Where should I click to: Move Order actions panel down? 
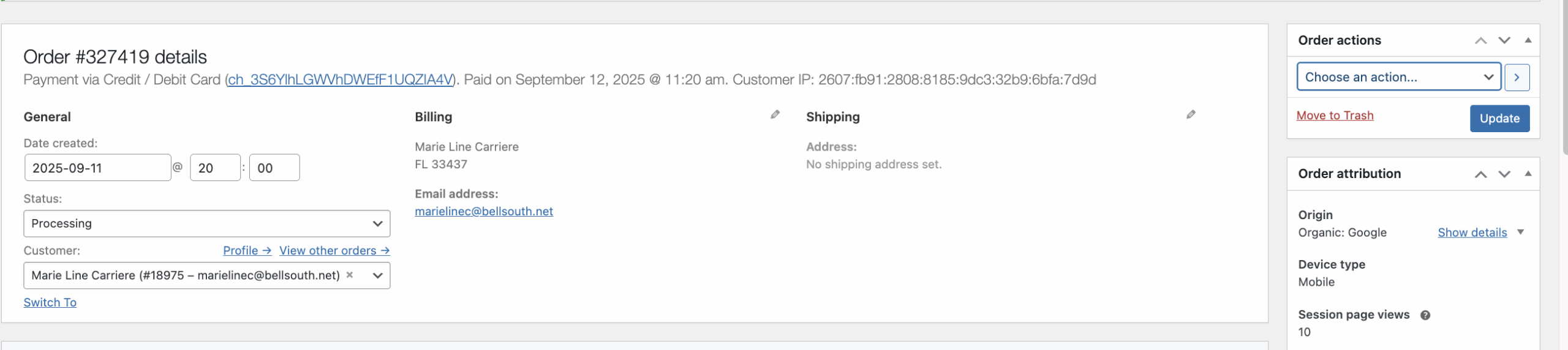pyautogui.click(x=1504, y=40)
